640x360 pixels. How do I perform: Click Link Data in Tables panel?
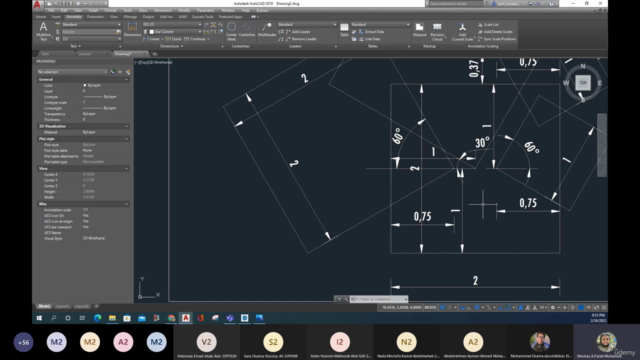pos(369,39)
